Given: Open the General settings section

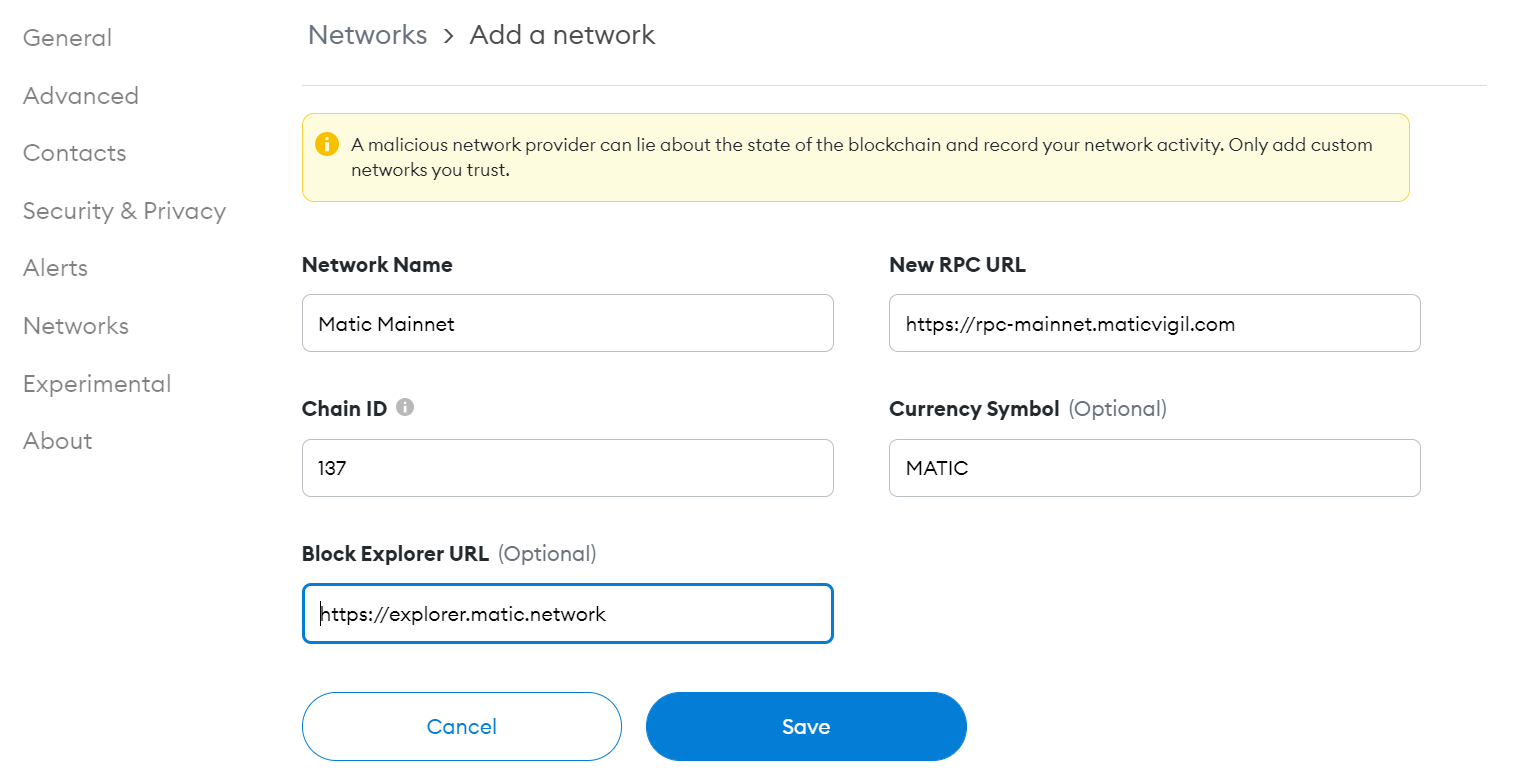Looking at the screenshot, I should pos(67,38).
